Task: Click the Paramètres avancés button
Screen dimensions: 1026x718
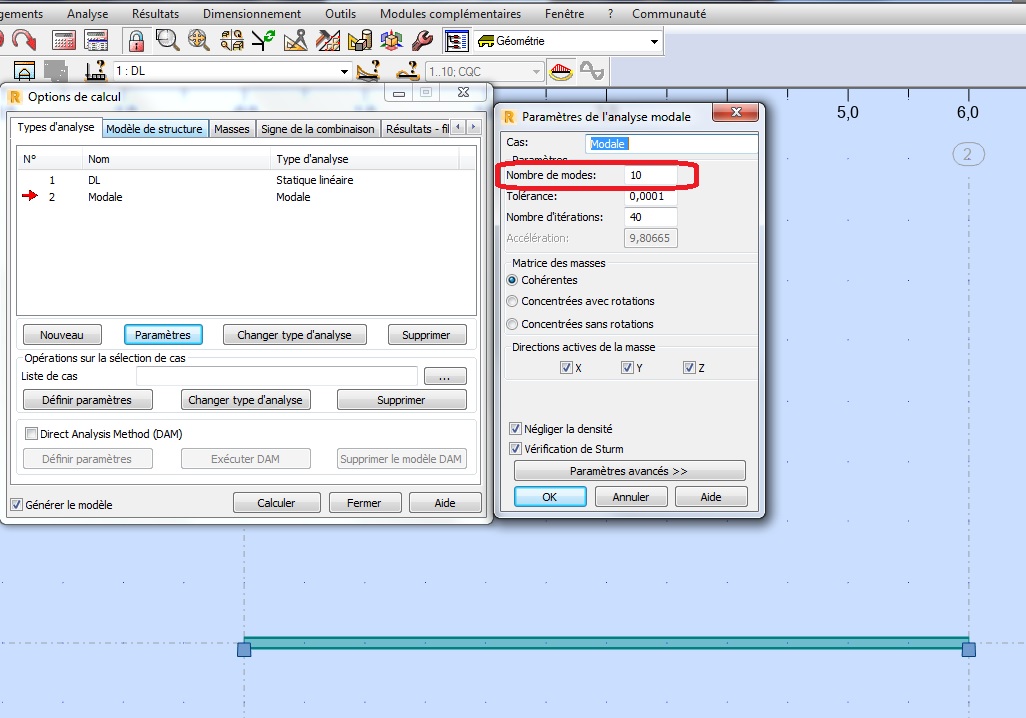Action: coord(630,470)
